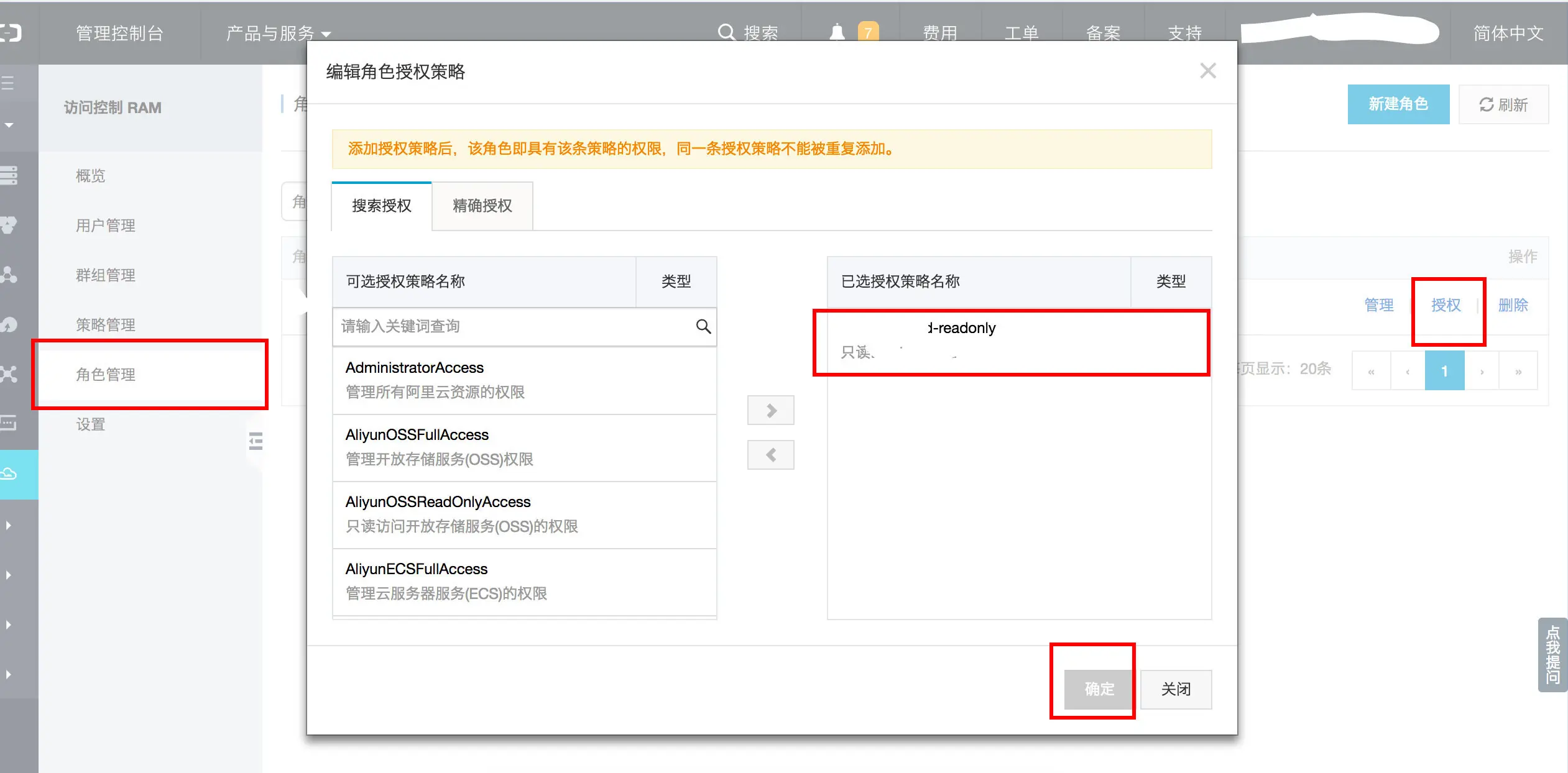
Task: Open the 简体中文 language selector
Action: point(1508,33)
